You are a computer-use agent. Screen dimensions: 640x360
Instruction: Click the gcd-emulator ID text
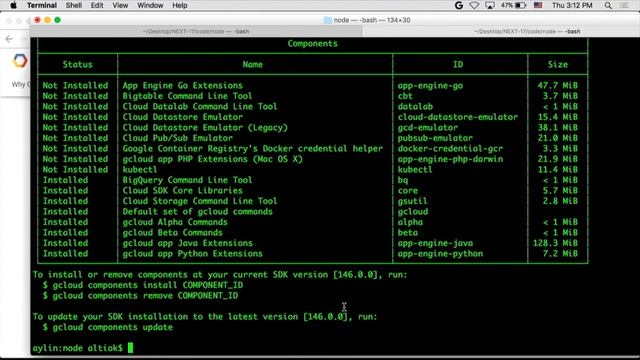tap(428, 128)
